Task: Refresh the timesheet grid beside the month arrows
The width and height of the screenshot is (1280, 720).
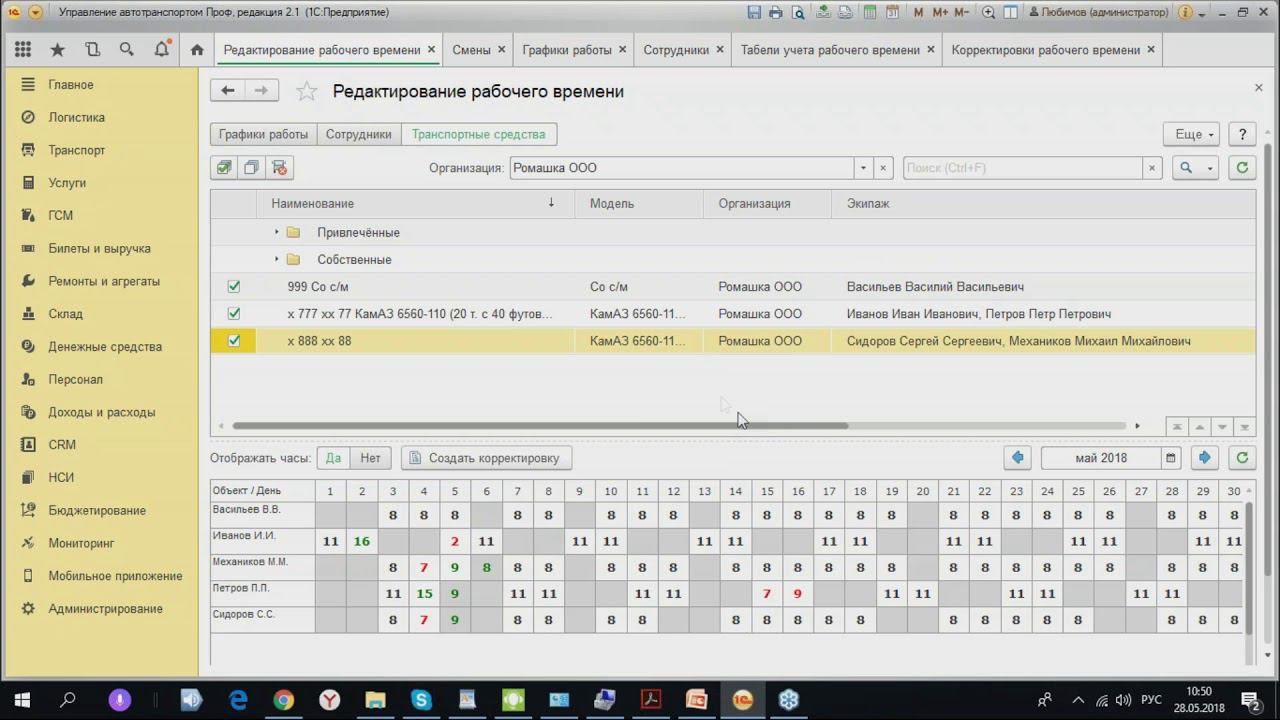Action: click(1242, 458)
